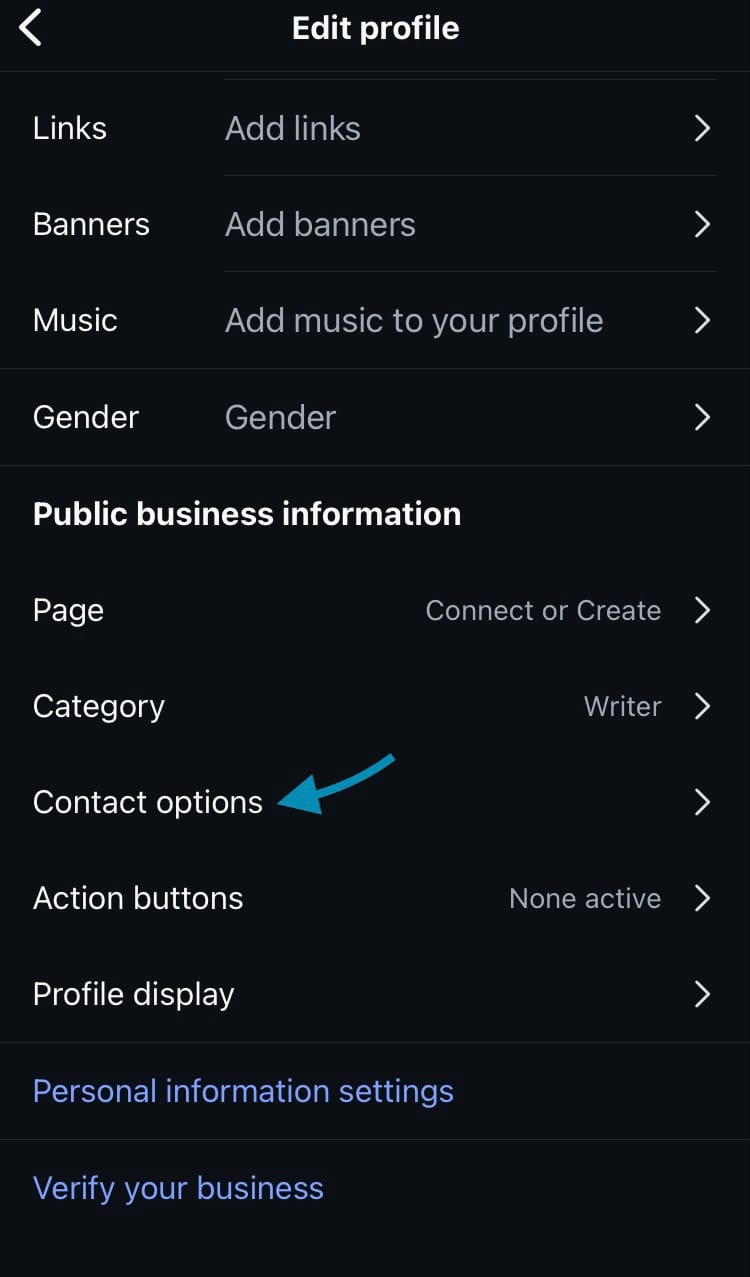Open the Profile display menu item
This screenshot has width=750, height=1277.
click(x=134, y=994)
